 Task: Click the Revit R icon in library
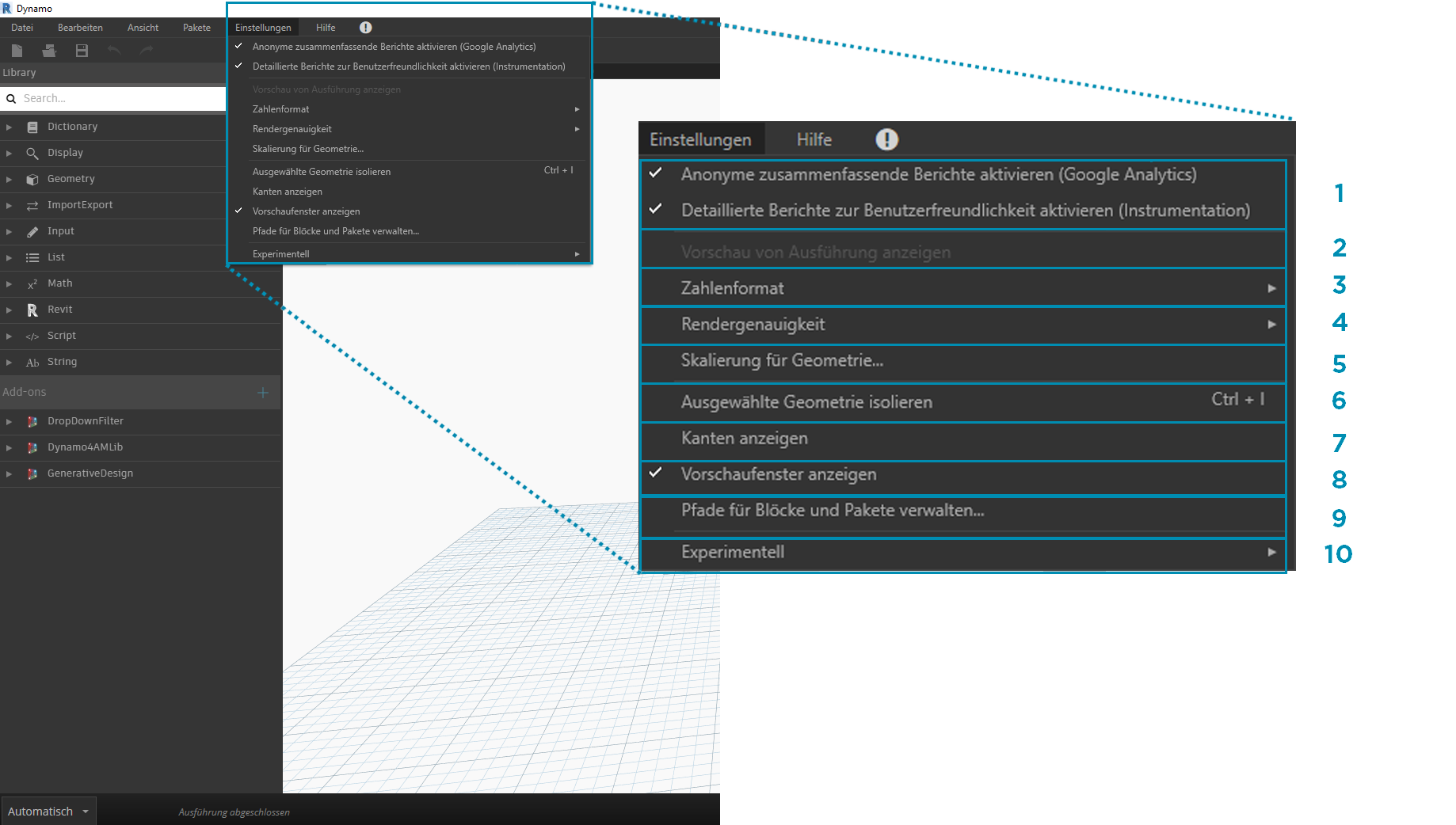pyautogui.click(x=32, y=310)
